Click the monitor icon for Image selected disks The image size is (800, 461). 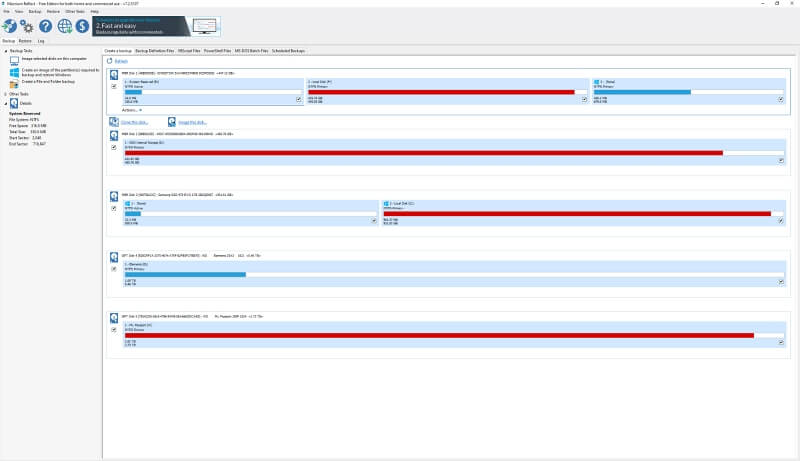(x=14, y=61)
